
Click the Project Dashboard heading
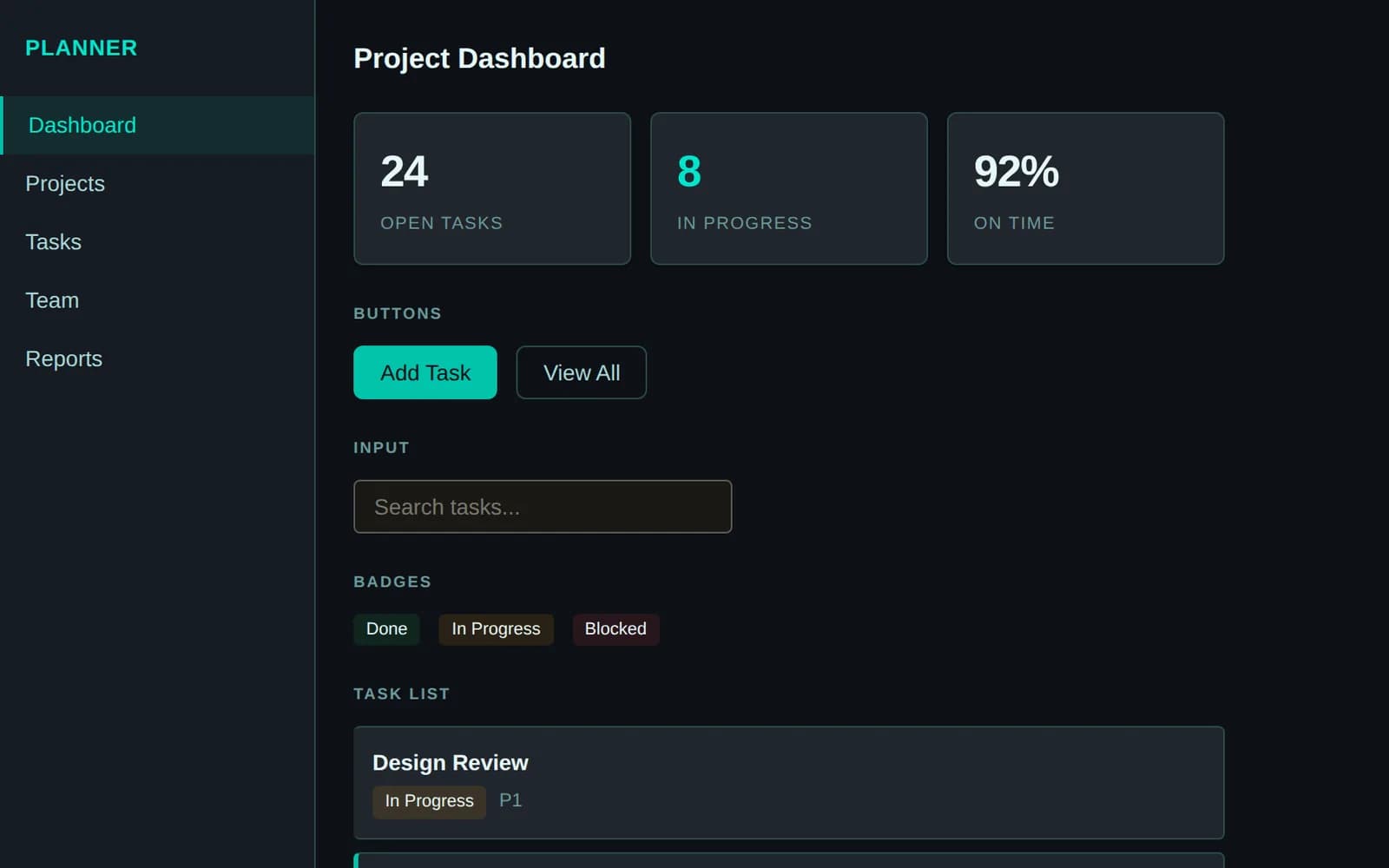click(x=479, y=58)
